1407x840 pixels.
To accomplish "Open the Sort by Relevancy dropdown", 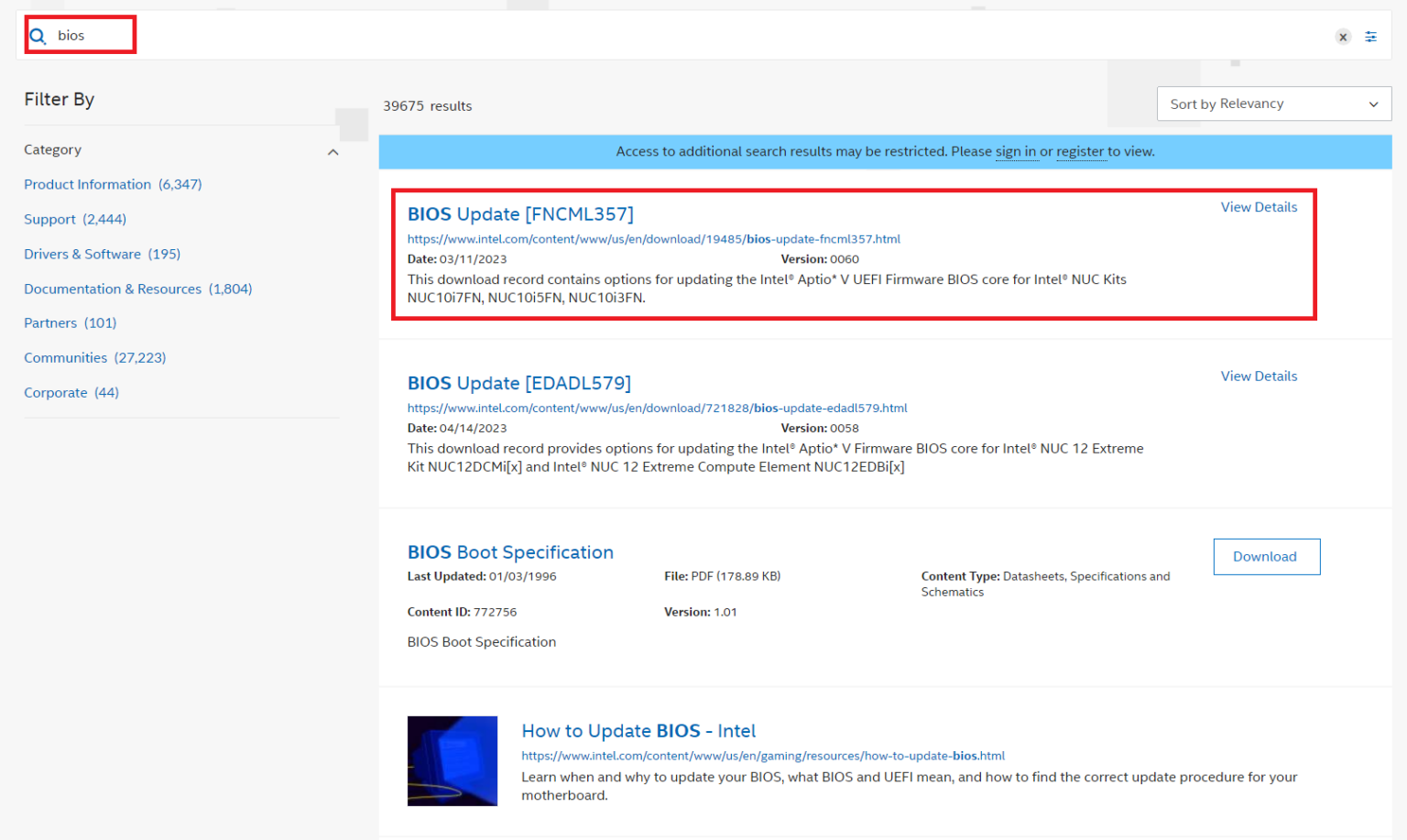I will (x=1273, y=104).
